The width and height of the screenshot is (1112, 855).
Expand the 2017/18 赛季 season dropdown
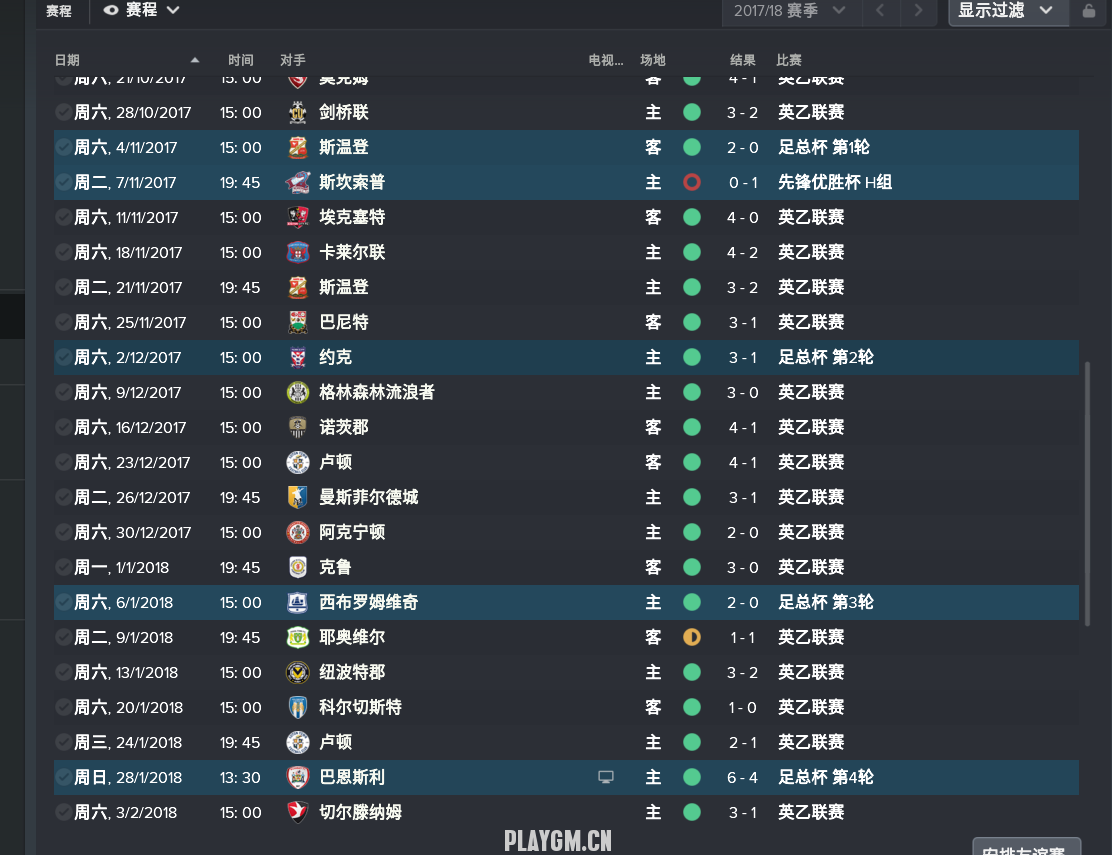click(789, 11)
